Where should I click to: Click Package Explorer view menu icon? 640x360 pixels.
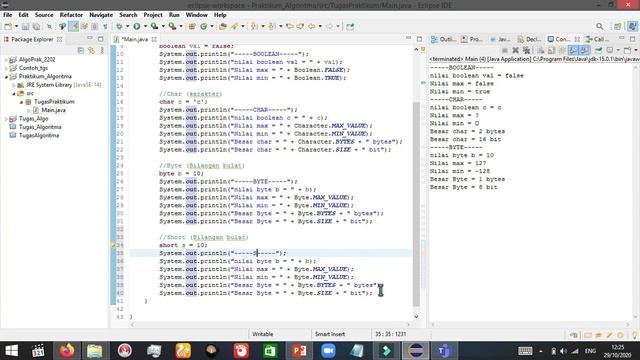pos(102,50)
